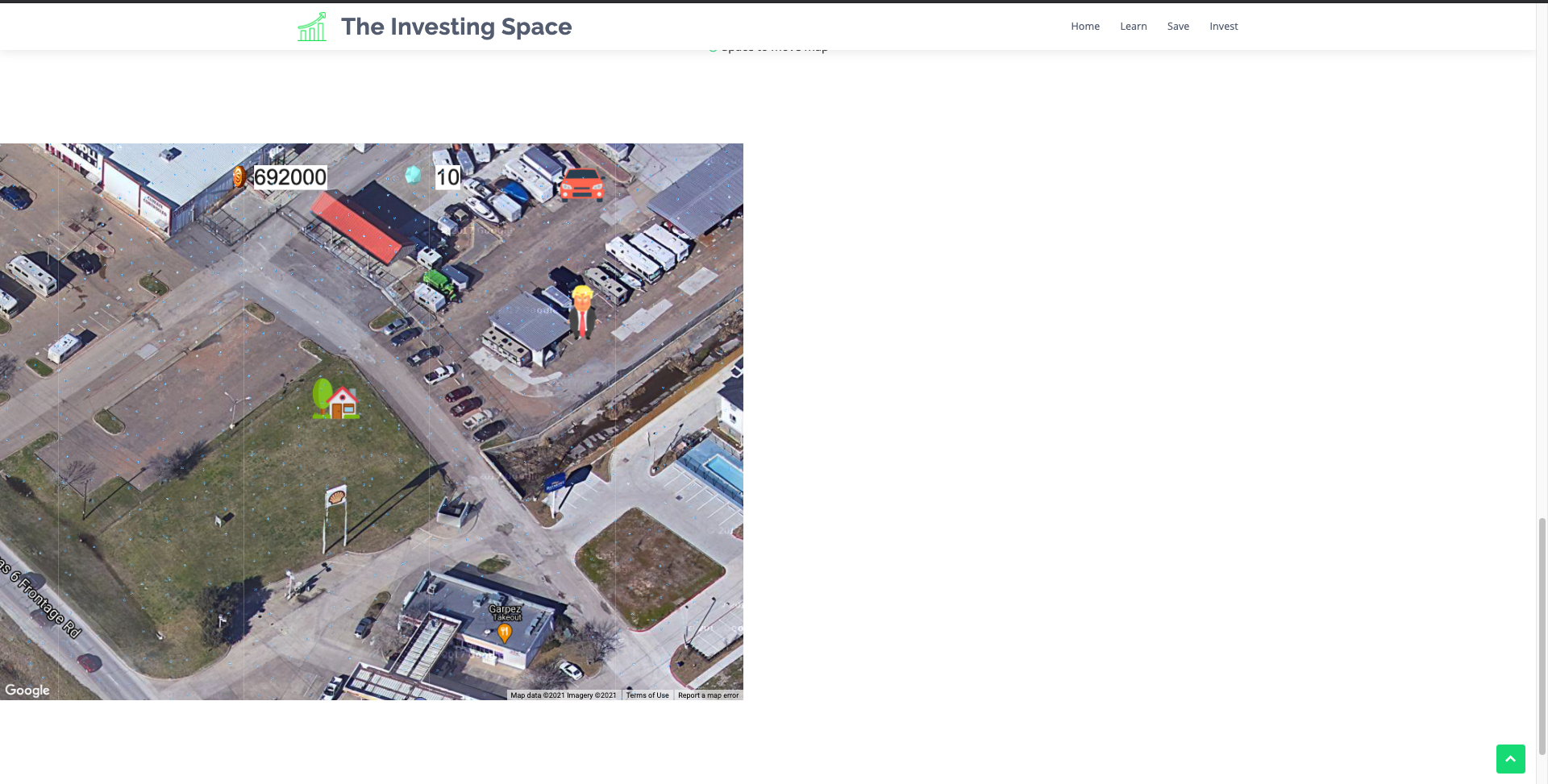Click the house with tree icon
This screenshot has height=784, width=1548.
tap(336, 399)
